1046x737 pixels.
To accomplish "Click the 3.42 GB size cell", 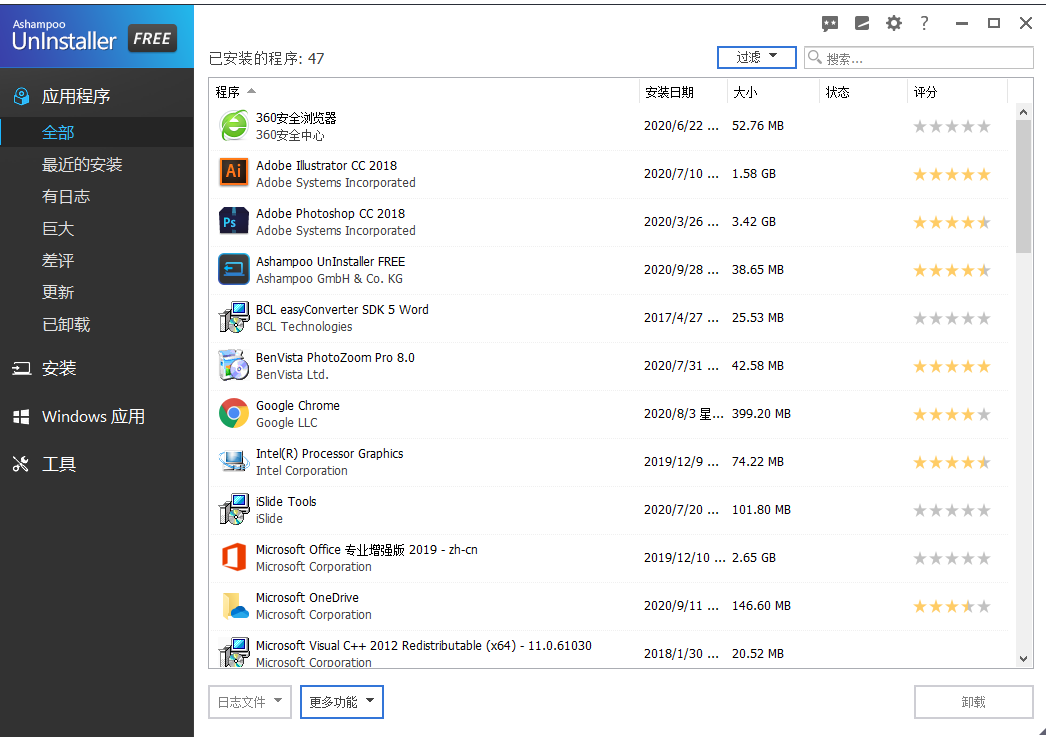I will coord(754,221).
